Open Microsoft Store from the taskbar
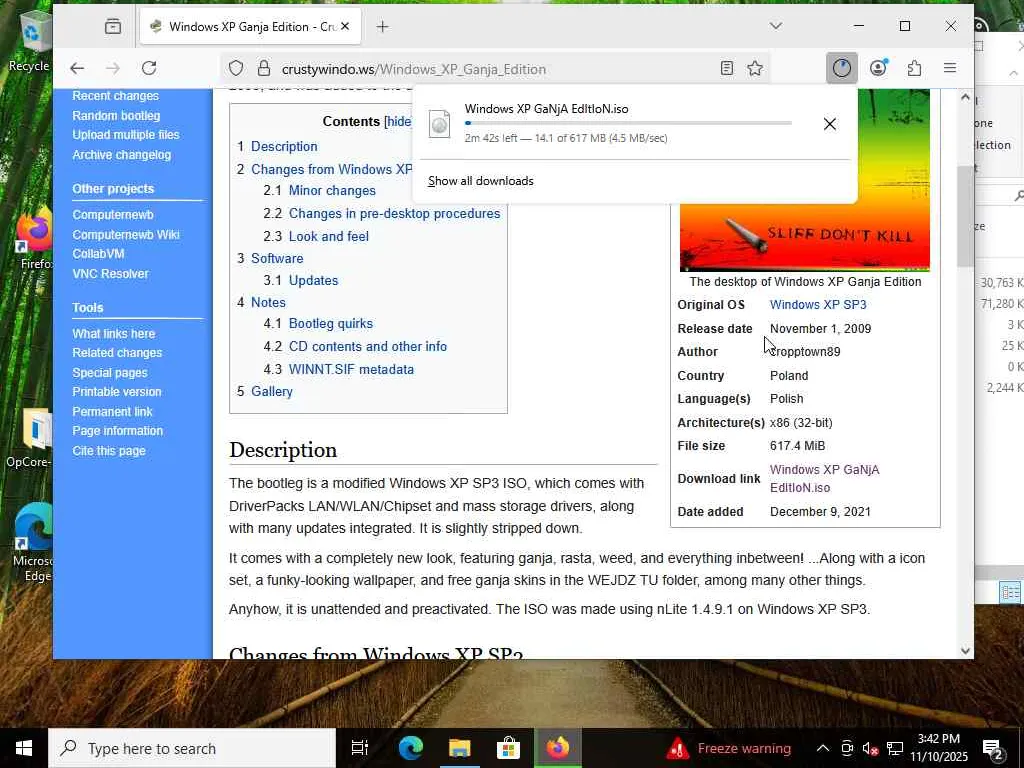The width and height of the screenshot is (1024, 768). pyautogui.click(x=508, y=748)
